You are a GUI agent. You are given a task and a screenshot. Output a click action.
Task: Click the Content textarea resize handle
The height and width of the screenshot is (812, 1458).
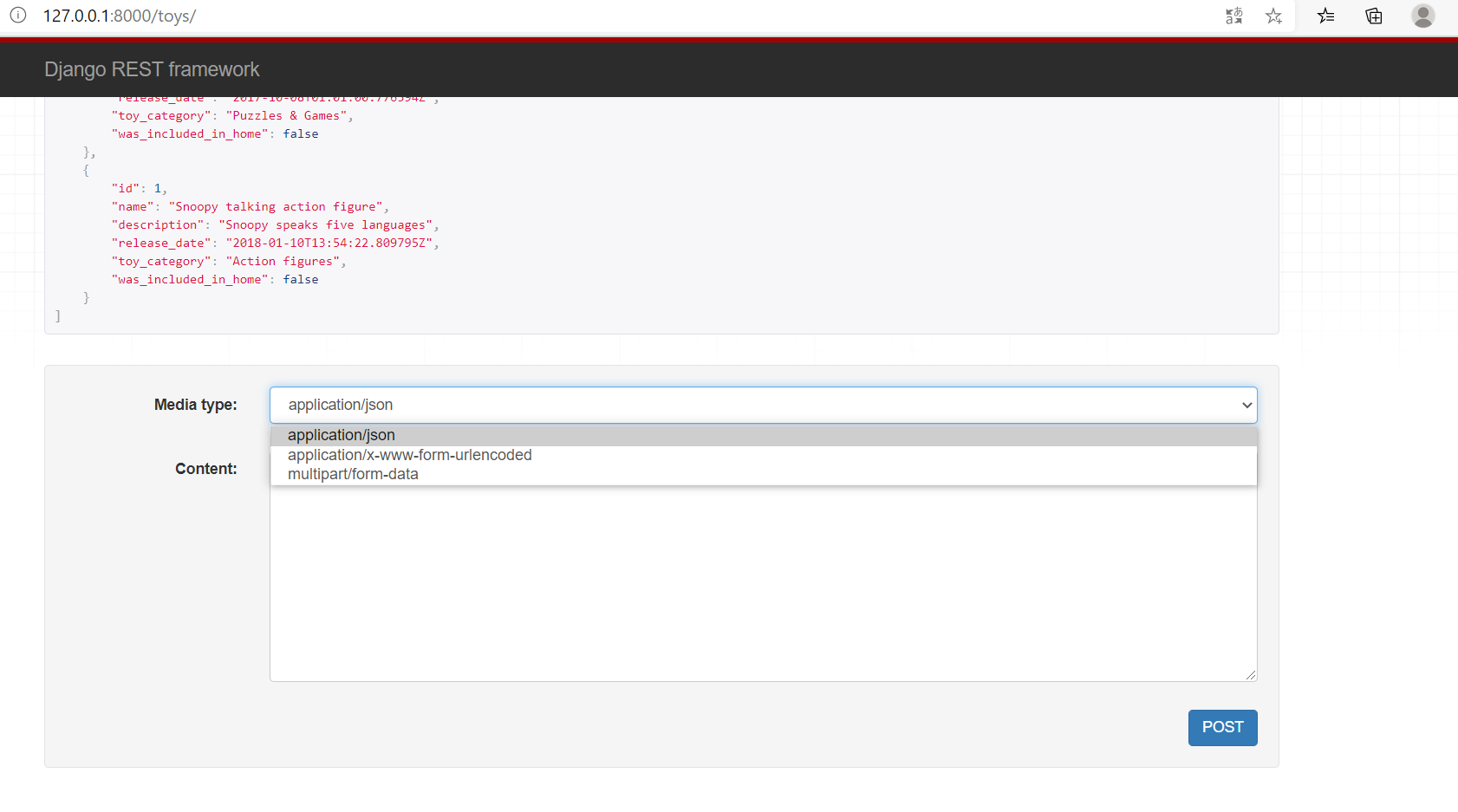[1250, 674]
